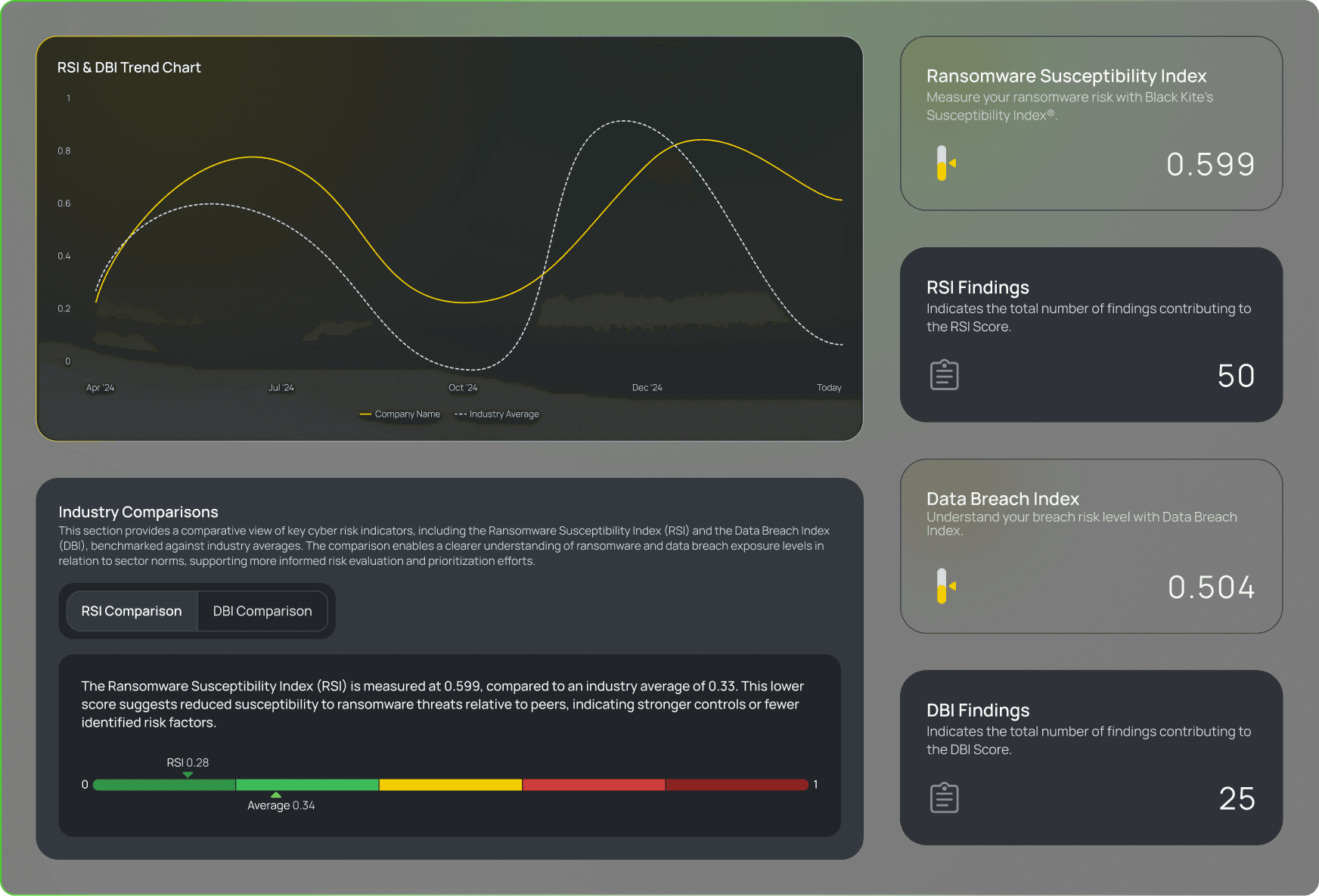Click the RSI & DBI Trend Chart title
Image resolution: width=1319 pixels, height=896 pixels.
129,67
